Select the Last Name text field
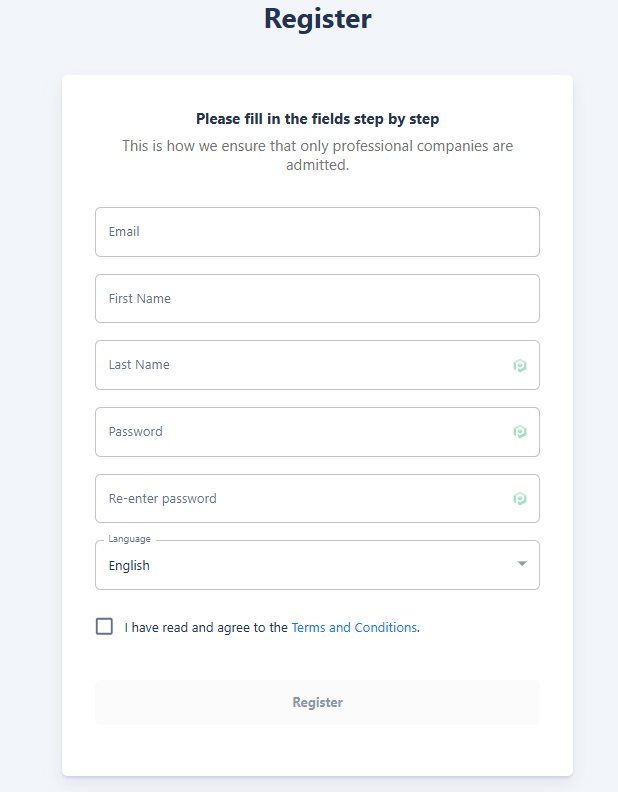This screenshot has width=618, height=792. 300,365
